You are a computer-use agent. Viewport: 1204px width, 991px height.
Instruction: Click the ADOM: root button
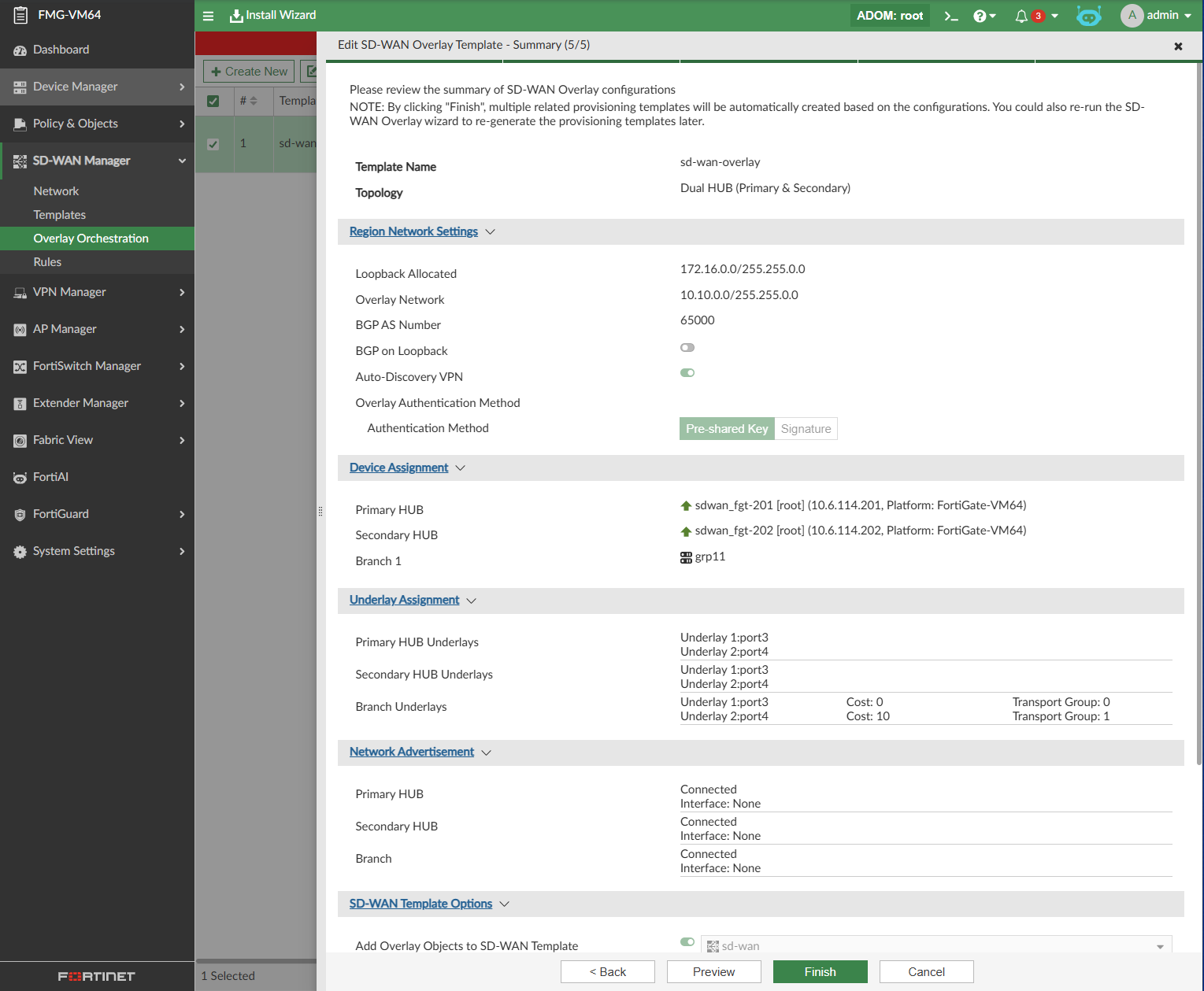pyautogui.click(x=890, y=16)
